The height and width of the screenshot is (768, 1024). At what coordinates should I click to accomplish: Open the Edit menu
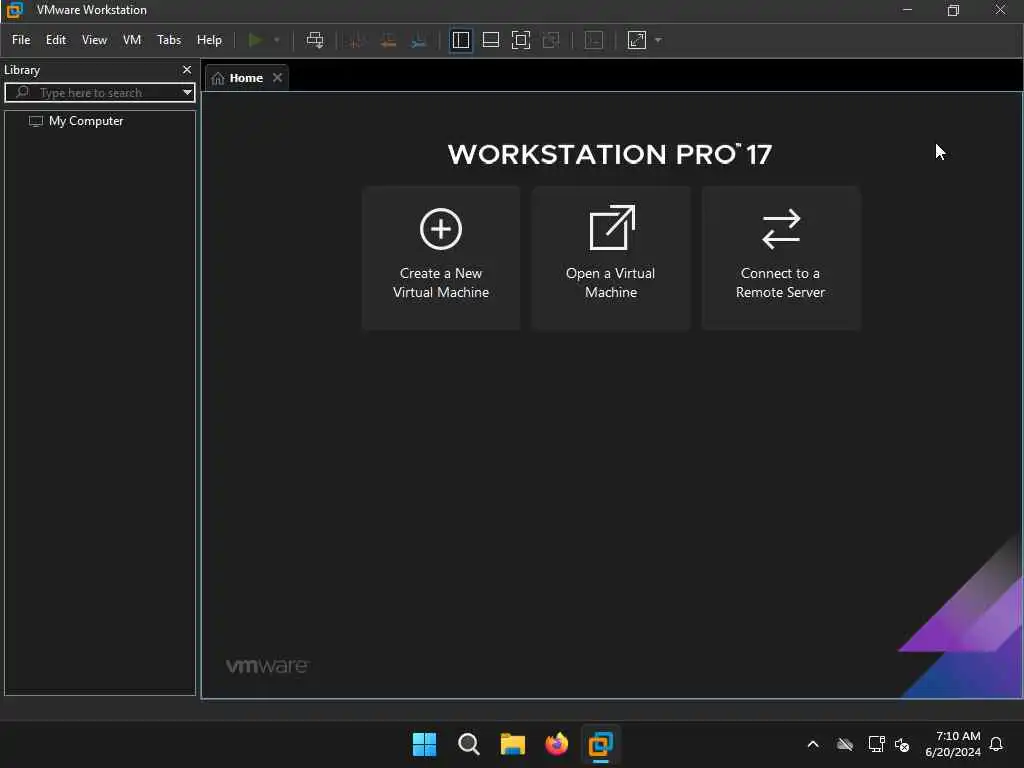pyautogui.click(x=56, y=40)
